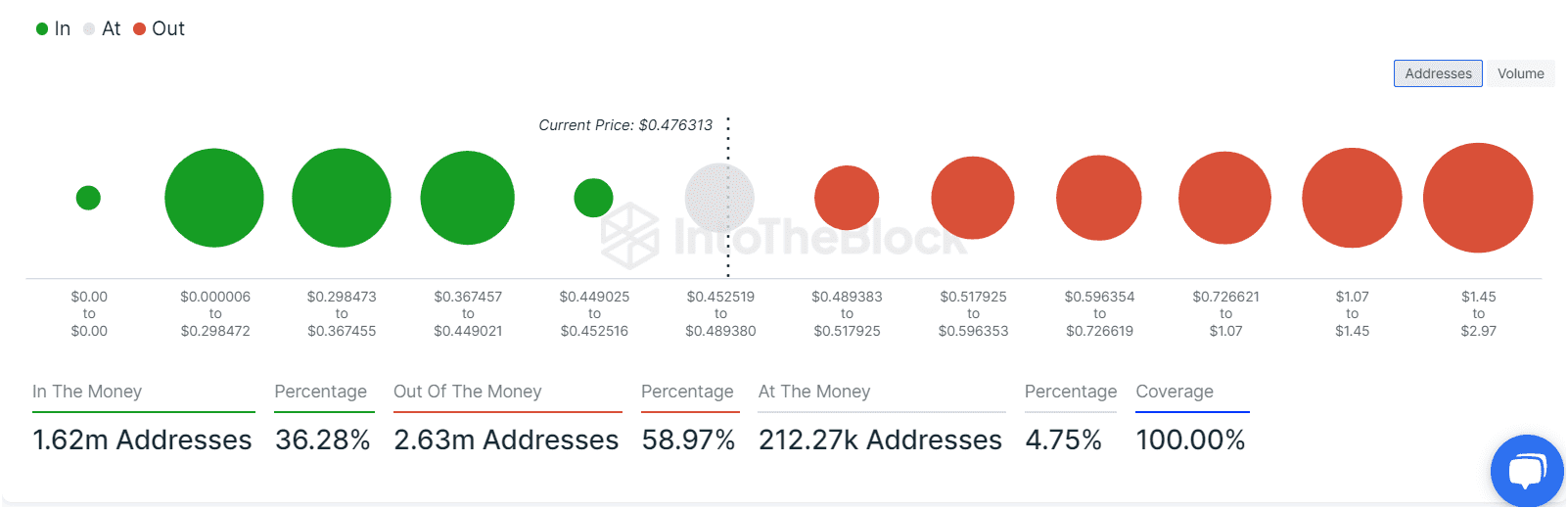The width and height of the screenshot is (1568, 509).
Task: Select the green $0.367457 to $0.449021 bubble
Action: pyautogui.click(x=468, y=198)
